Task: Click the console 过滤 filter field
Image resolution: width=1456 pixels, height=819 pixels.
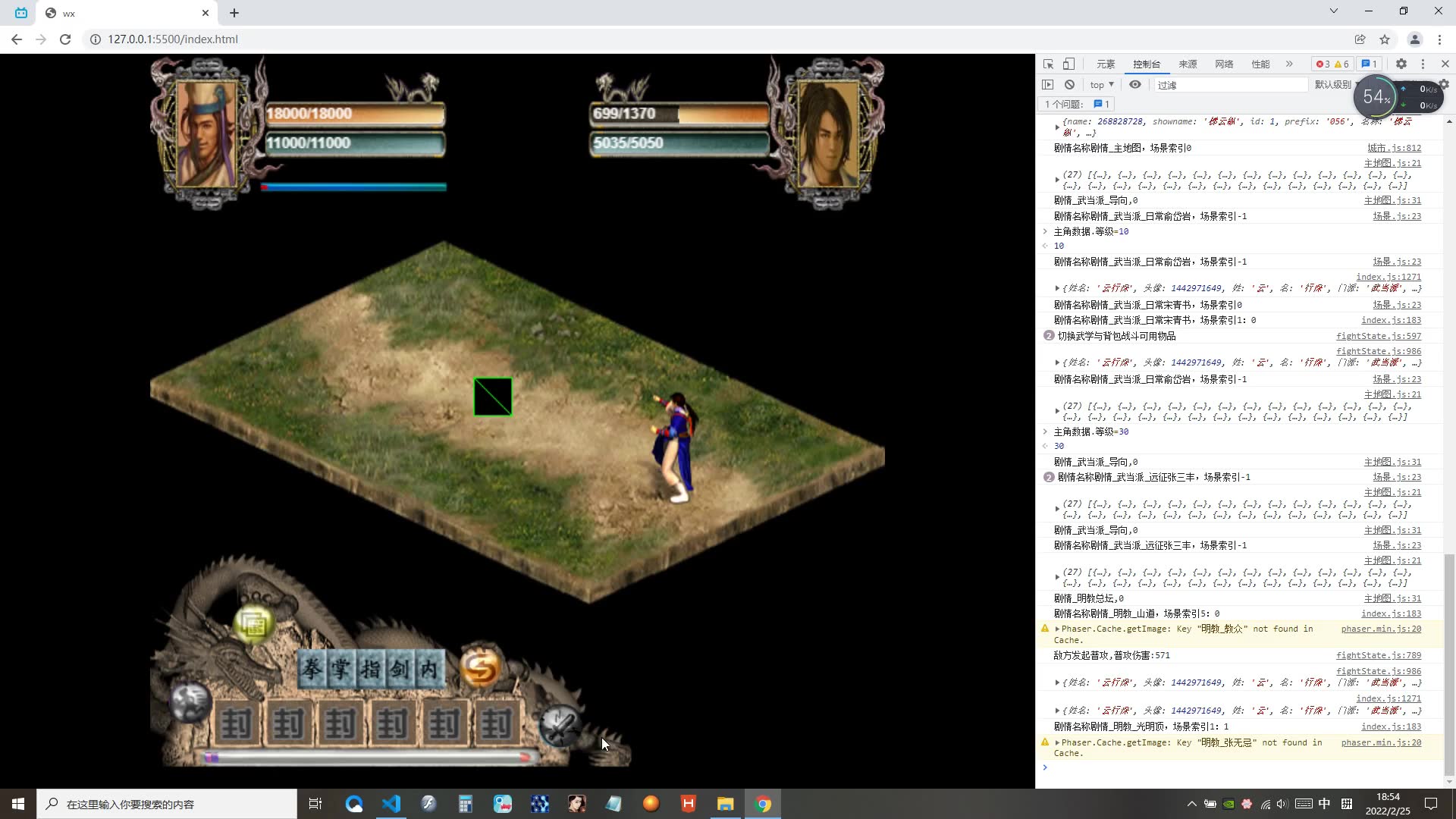Action: coord(1230,85)
